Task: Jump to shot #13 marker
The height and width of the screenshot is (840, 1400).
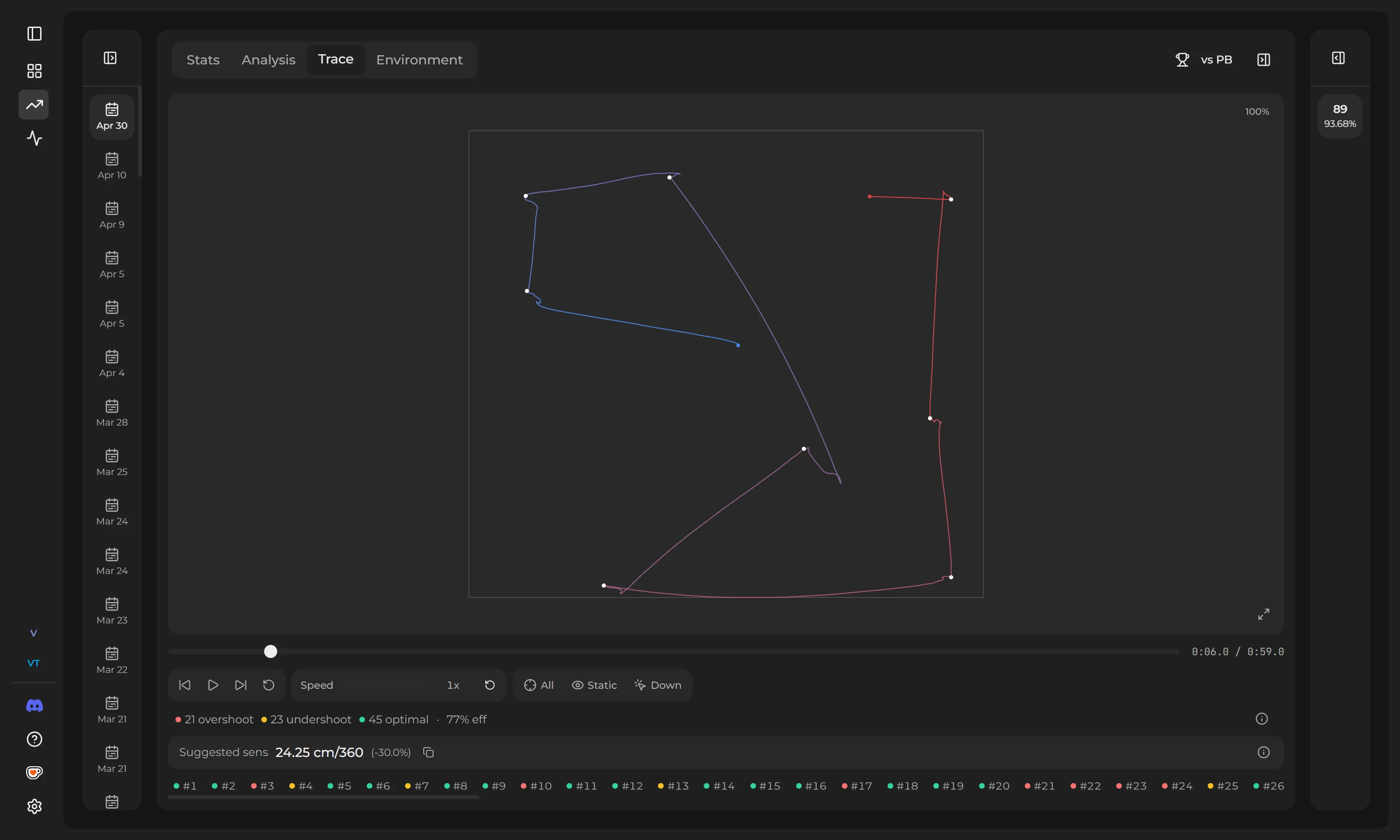Action: click(673, 786)
